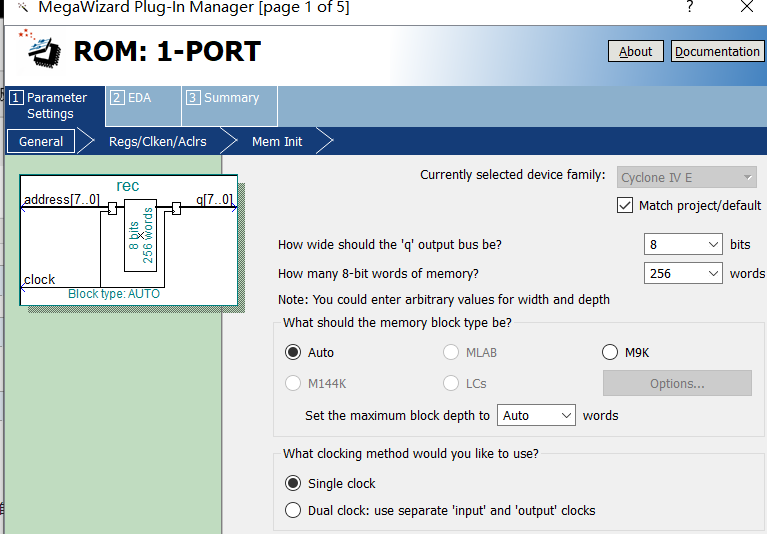The image size is (767, 534).
Task: Click the address[7..0] port label
Action: point(62,200)
